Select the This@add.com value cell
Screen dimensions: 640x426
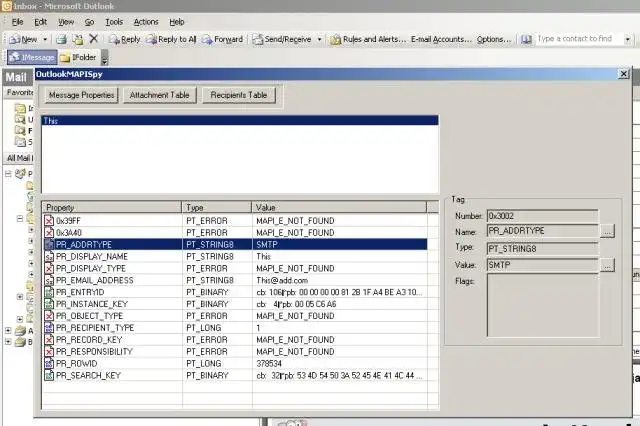pos(340,280)
